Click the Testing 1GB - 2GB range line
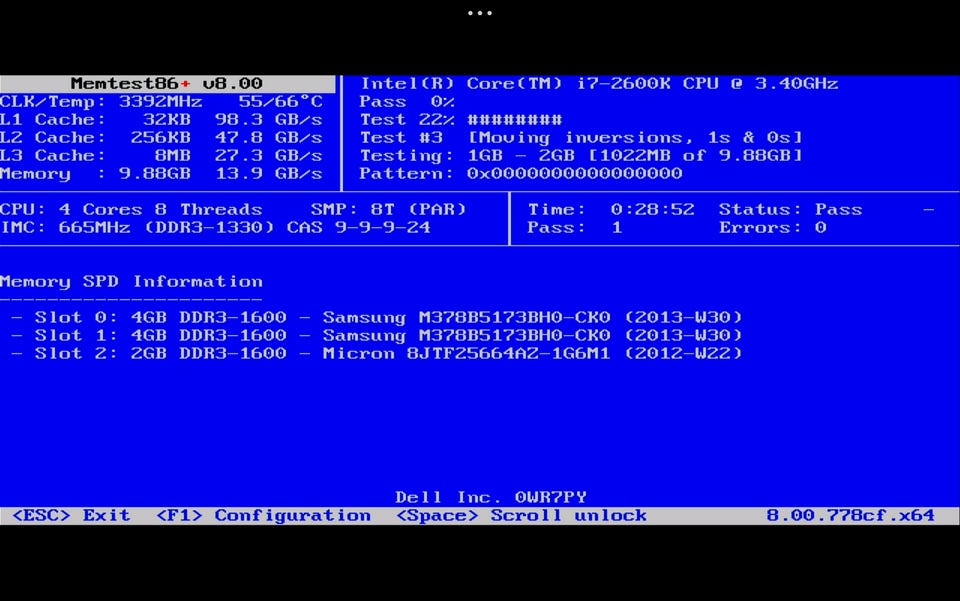960x601 pixels. click(x=580, y=155)
